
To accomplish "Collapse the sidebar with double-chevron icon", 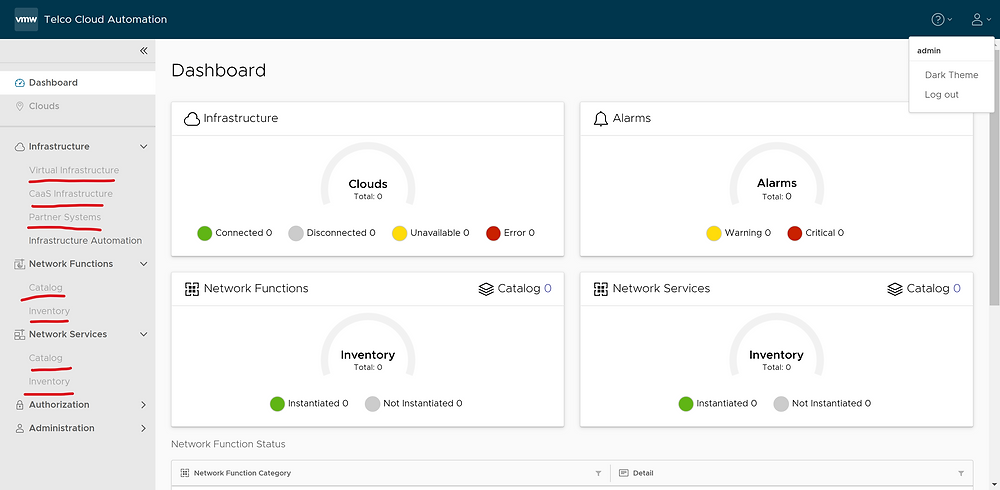I will pos(143,50).
